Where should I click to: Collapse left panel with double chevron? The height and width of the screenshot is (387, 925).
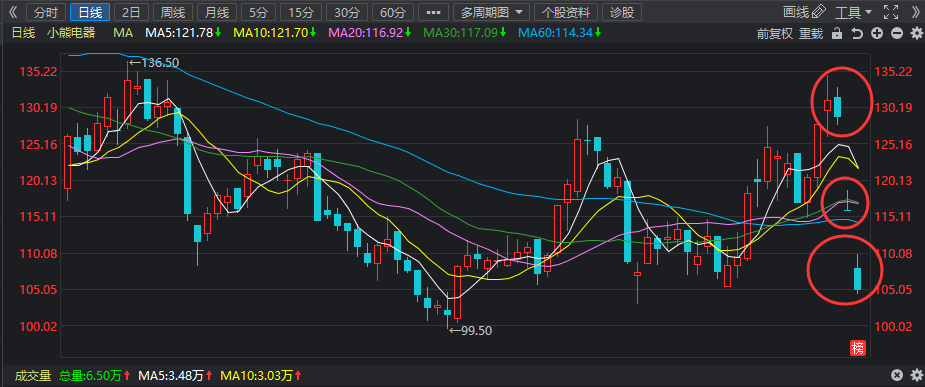14,12
